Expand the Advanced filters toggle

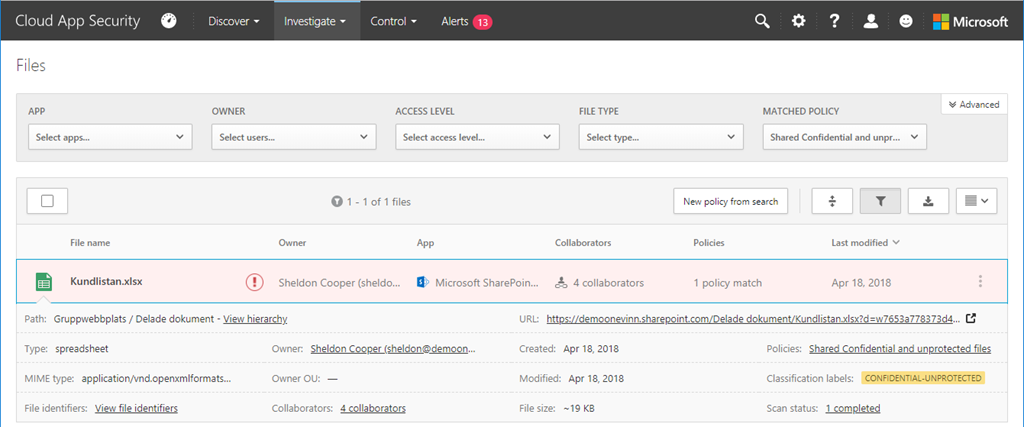coord(974,104)
